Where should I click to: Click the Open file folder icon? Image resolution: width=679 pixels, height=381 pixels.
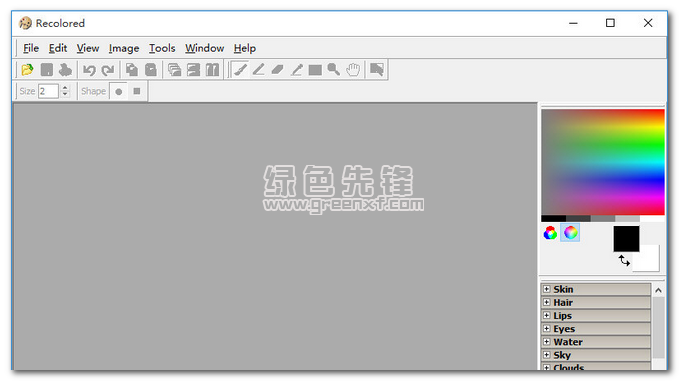coord(27,70)
